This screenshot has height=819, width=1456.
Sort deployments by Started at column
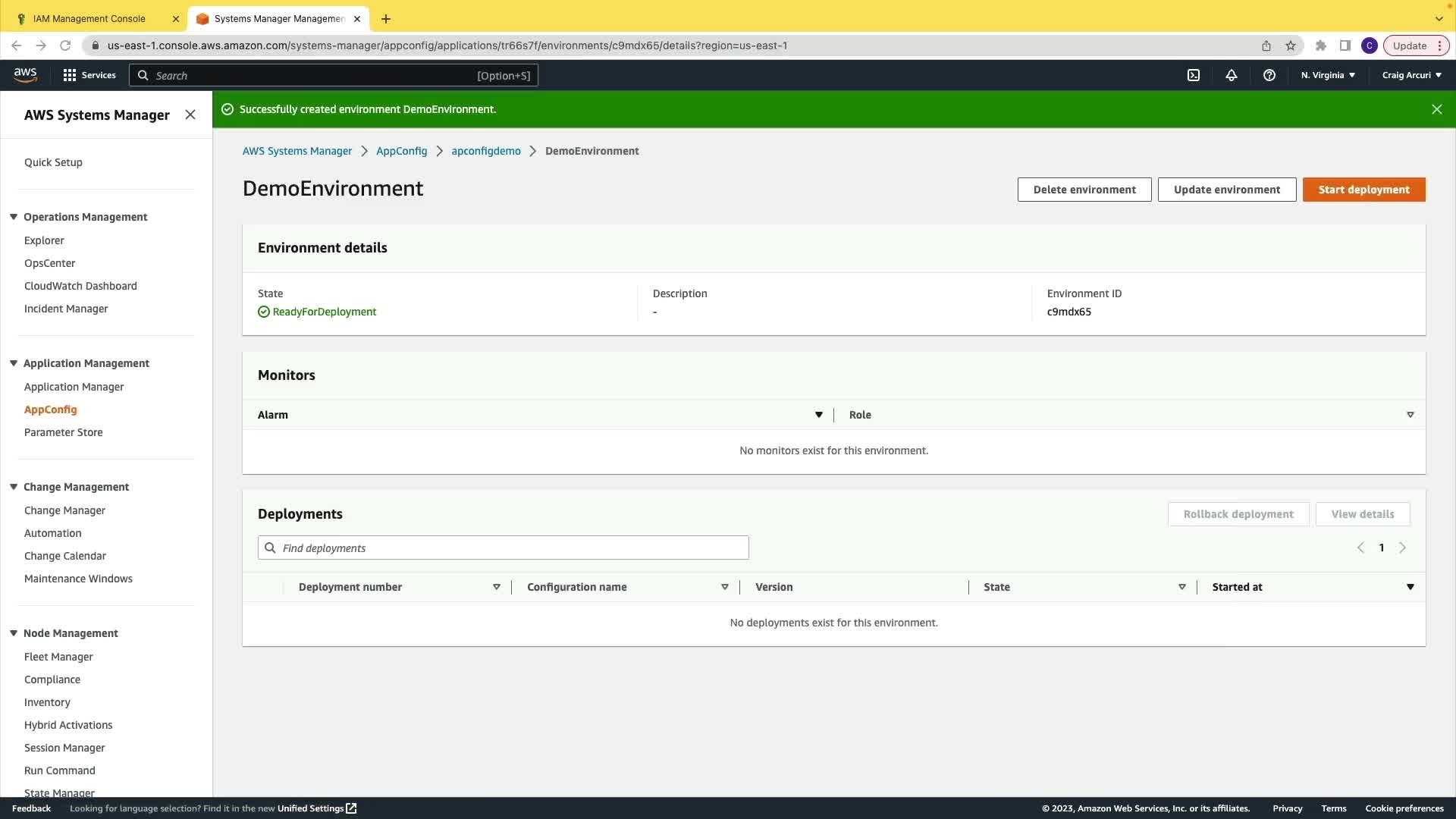tap(1410, 587)
